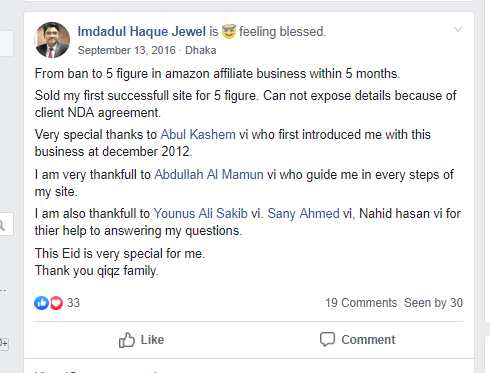Open Younus Ali Sakib's tagged profile
This screenshot has width=490, height=373.
click(x=200, y=214)
